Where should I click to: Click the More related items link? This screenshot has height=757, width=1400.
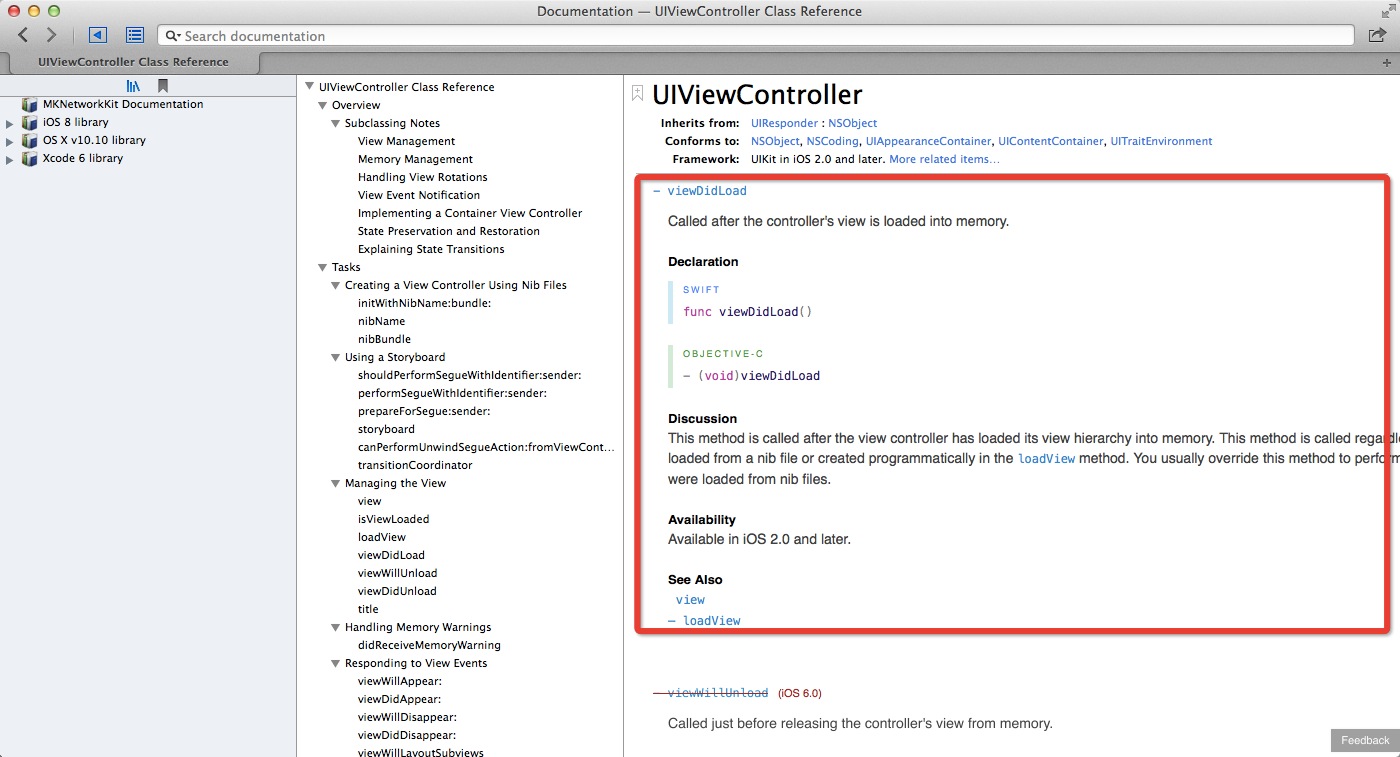[x=944, y=159]
